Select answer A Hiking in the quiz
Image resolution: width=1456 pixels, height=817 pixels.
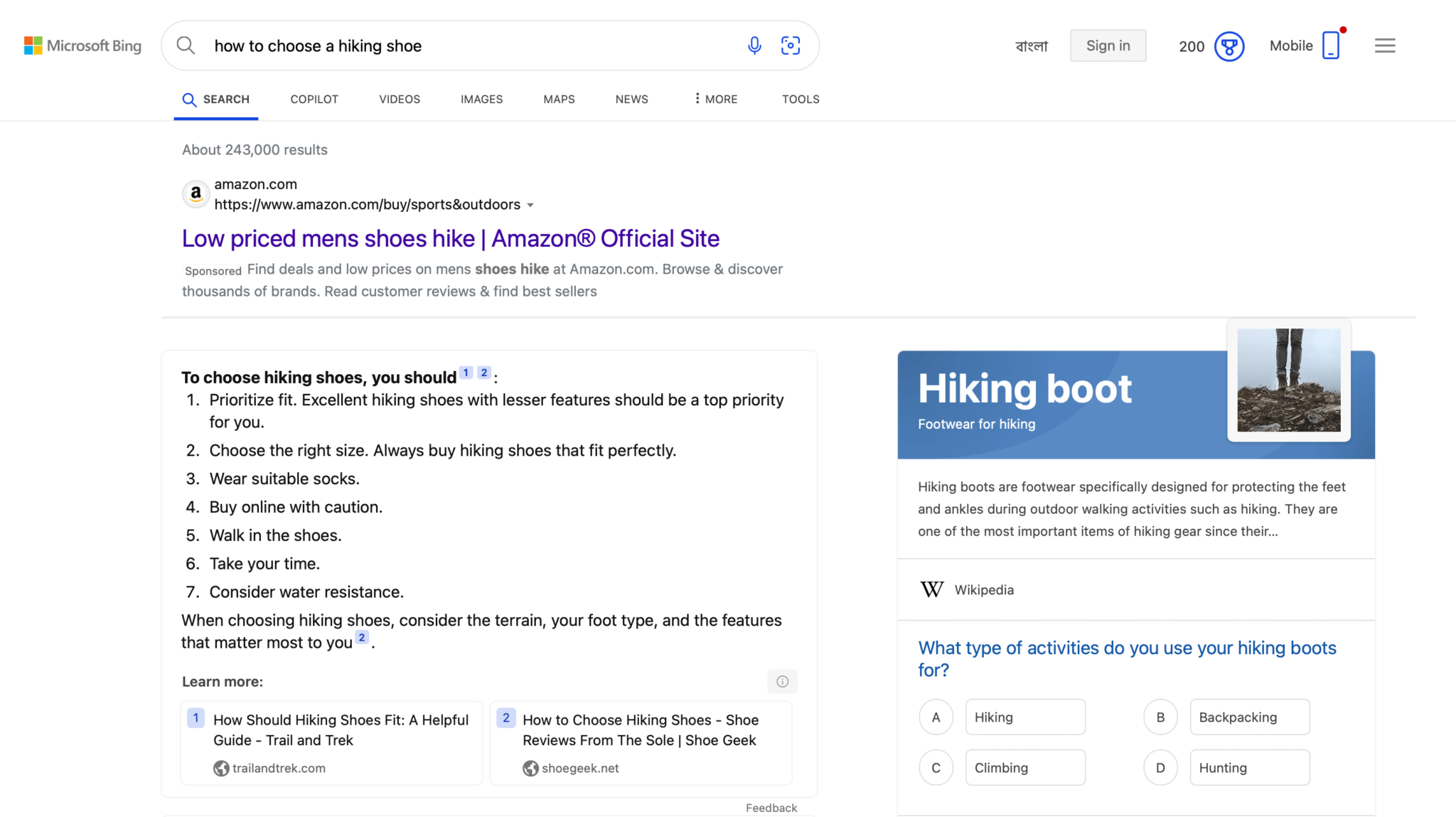click(1024, 717)
